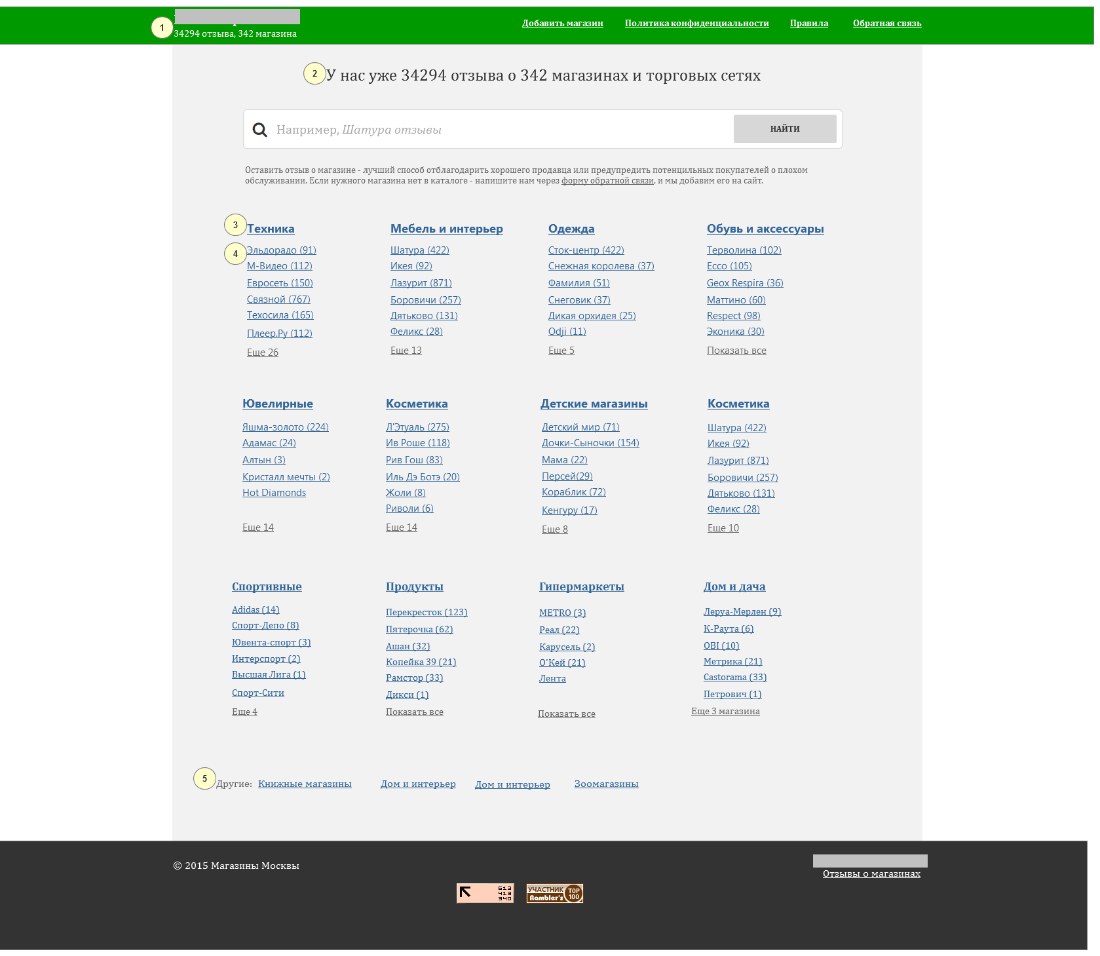Open Яшма-золото (224) store link
This screenshot has width=1100, height=956.
(285, 426)
